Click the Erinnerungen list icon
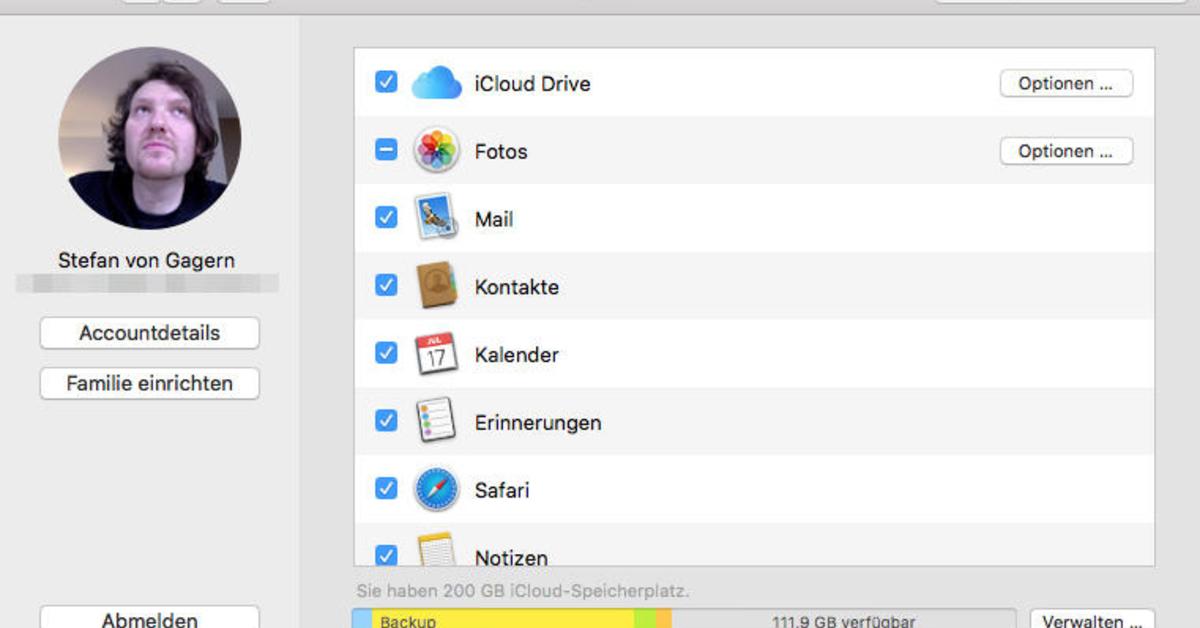The width and height of the screenshot is (1200, 628). (x=436, y=421)
